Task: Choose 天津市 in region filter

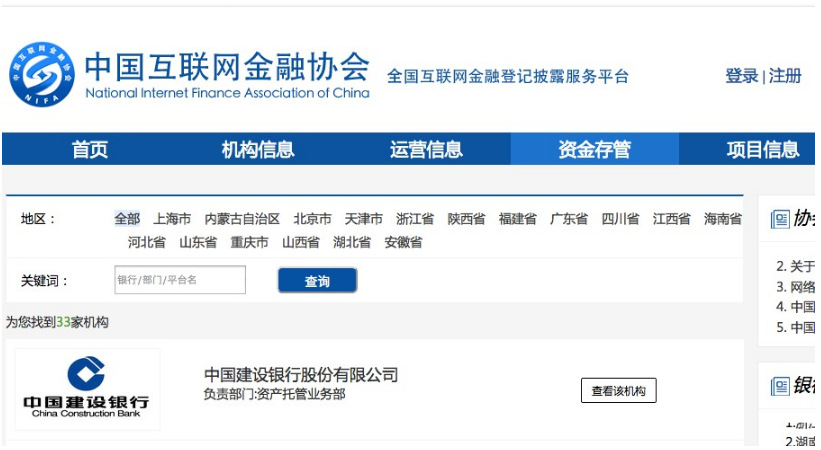Action: (x=364, y=218)
